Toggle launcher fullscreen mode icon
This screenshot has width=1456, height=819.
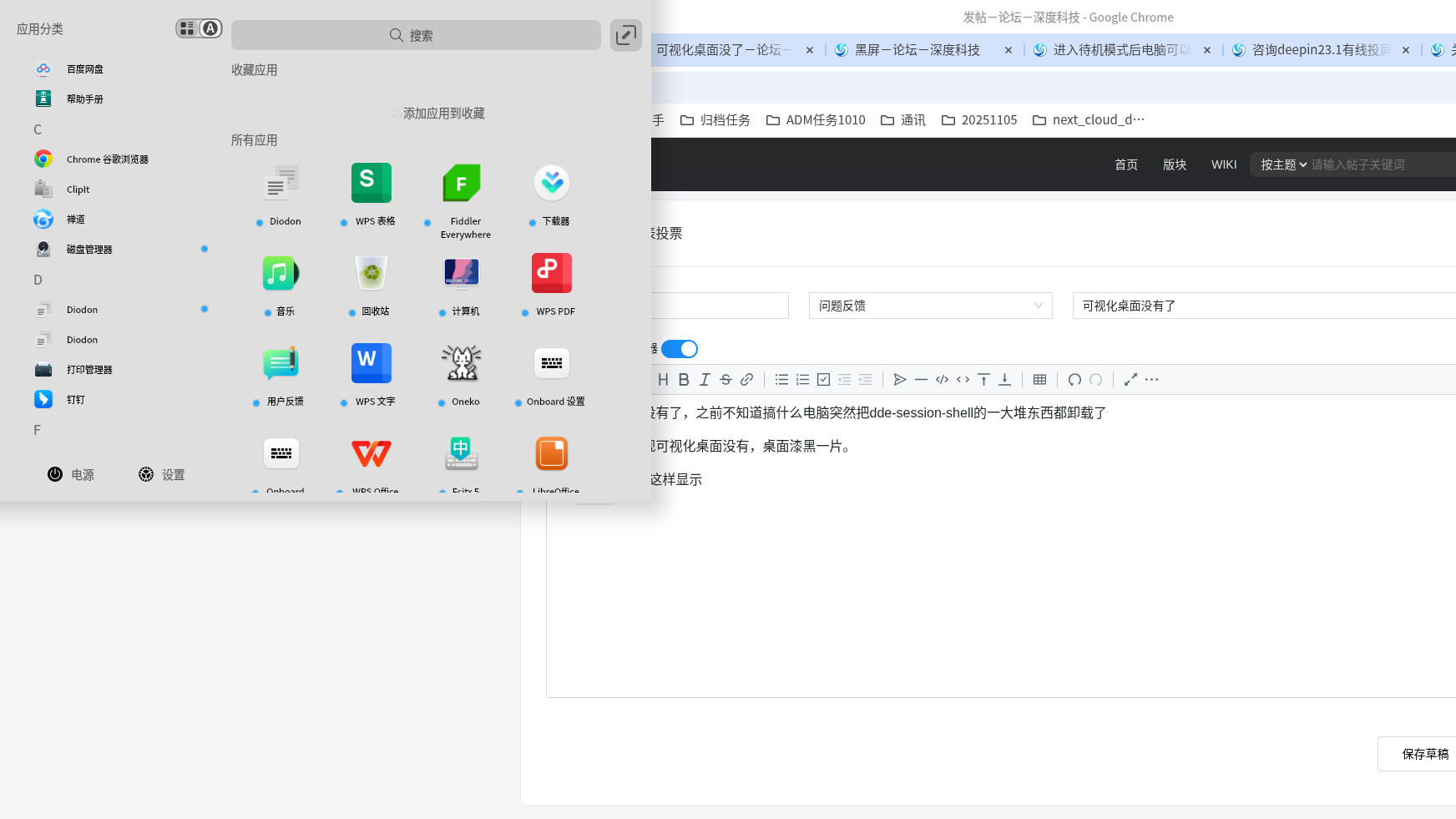pyautogui.click(x=626, y=35)
